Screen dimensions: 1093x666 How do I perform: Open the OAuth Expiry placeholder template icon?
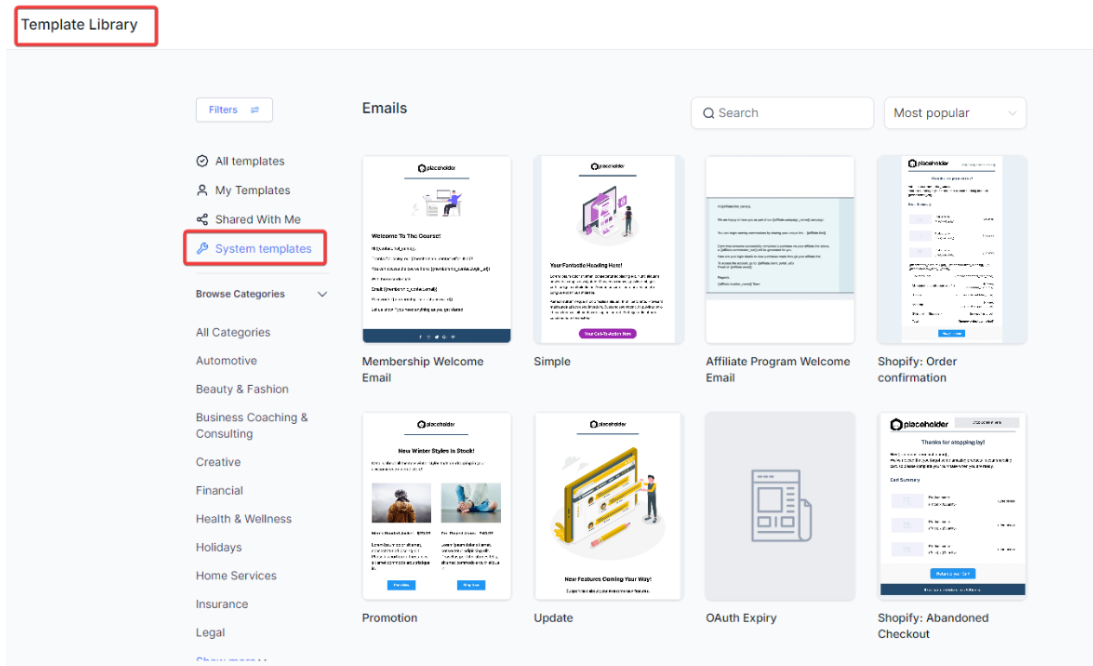pyautogui.click(x=780, y=506)
